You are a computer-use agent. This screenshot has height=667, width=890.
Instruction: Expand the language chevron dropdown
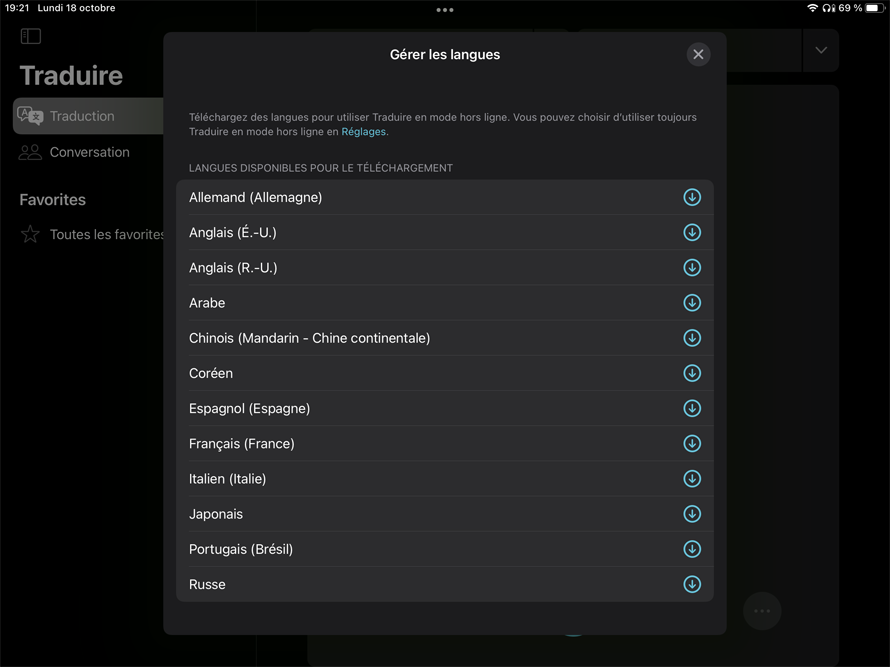tap(821, 50)
